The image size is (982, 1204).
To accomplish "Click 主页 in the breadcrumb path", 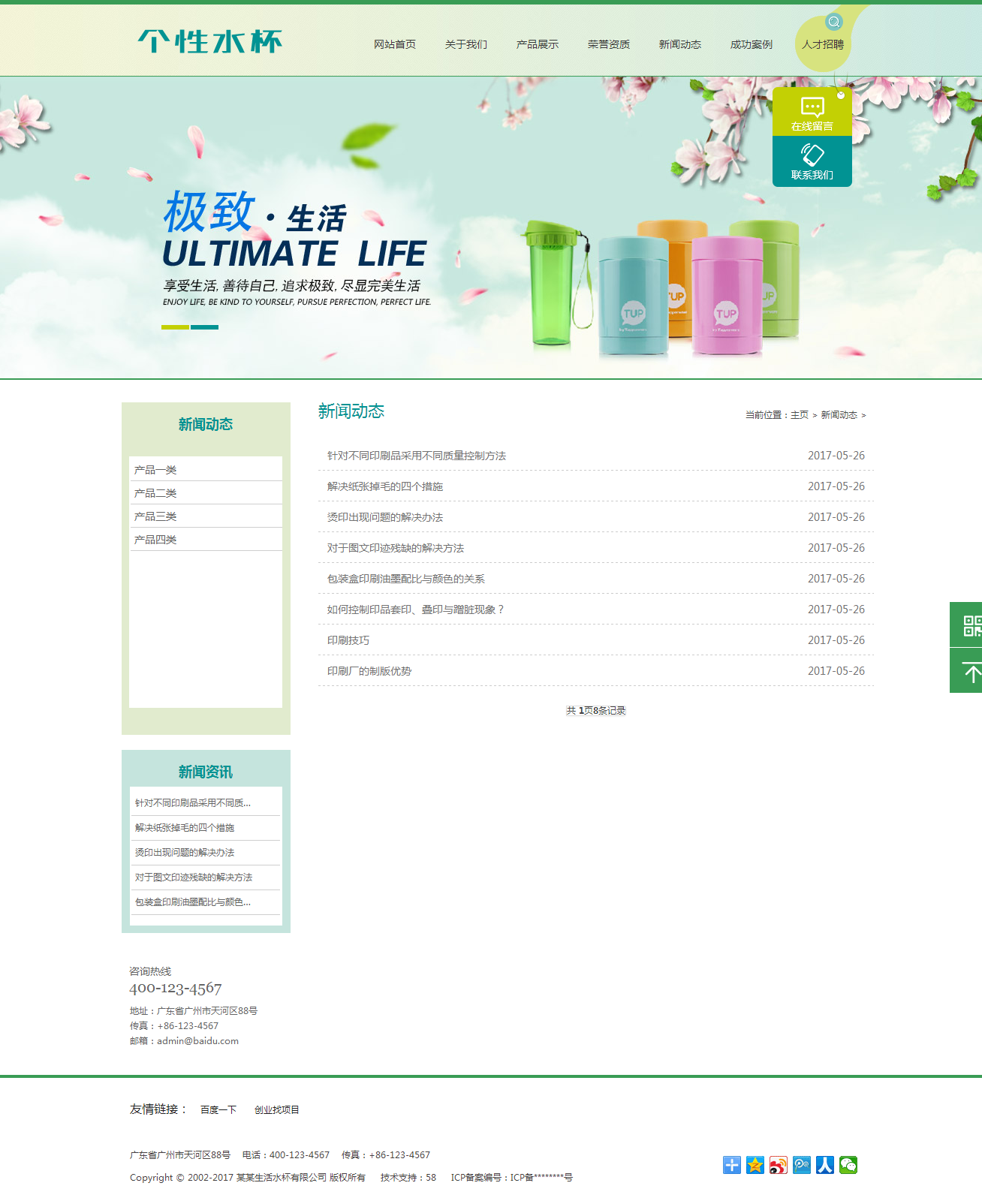I will (x=800, y=415).
